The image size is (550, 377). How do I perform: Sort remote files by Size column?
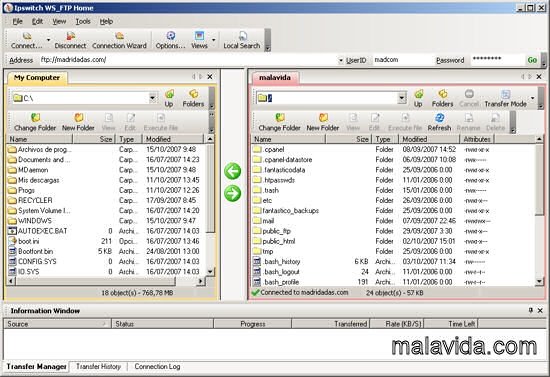point(348,139)
